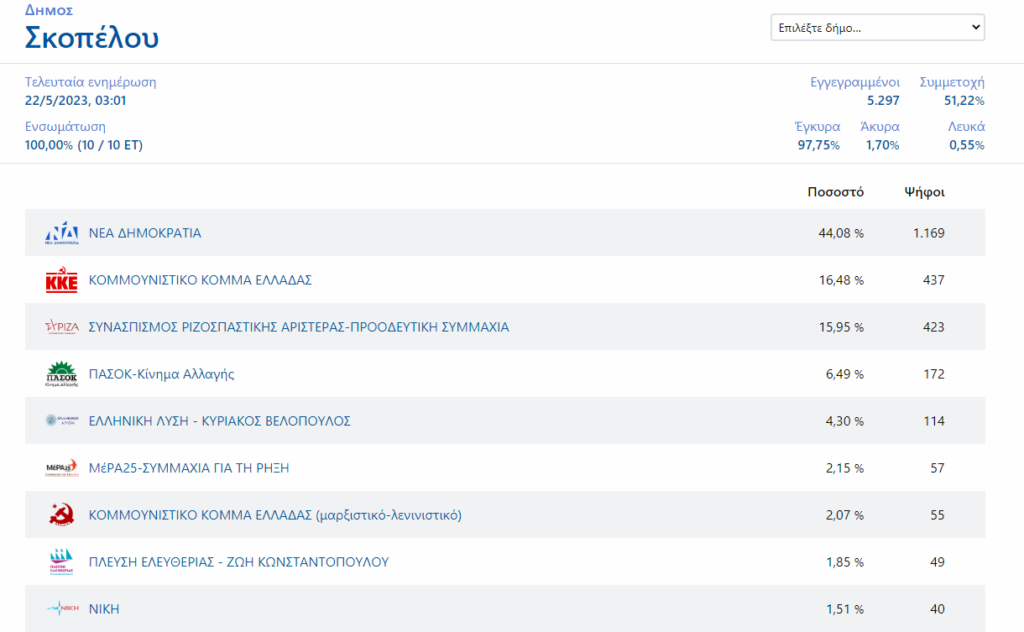Click the Νέα Δημοκρατία party logo

click(61, 233)
